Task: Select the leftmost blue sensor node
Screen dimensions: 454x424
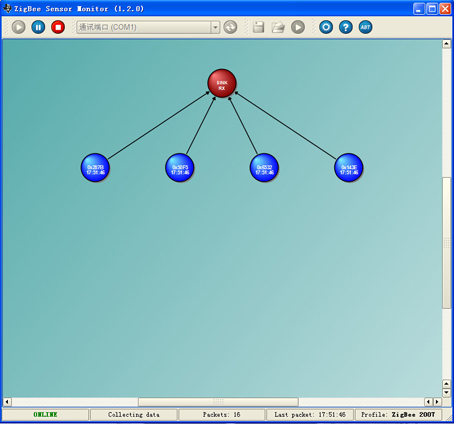Action: [95, 168]
